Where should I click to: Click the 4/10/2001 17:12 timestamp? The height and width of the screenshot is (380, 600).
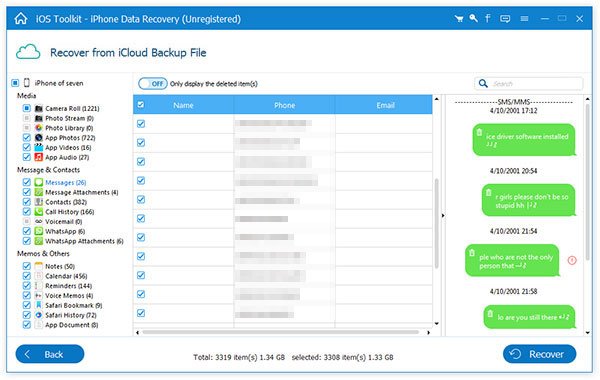pos(514,111)
